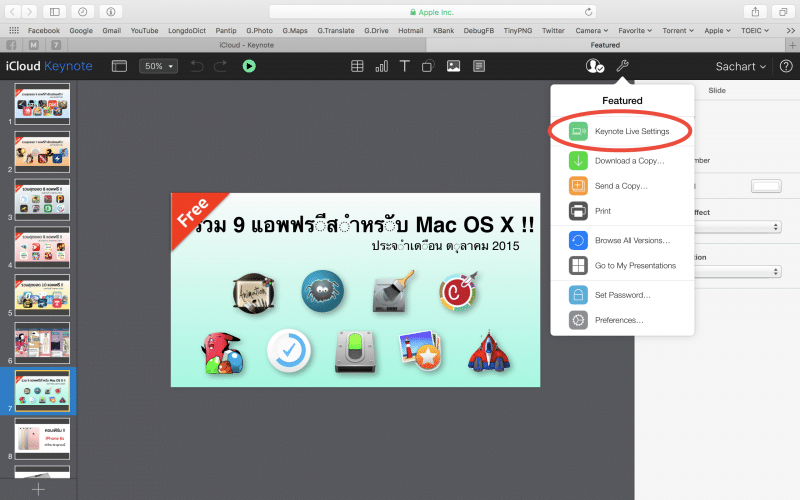This screenshot has width=800, height=500.
Task: Choose Set Password… from menu
Action: (622, 295)
